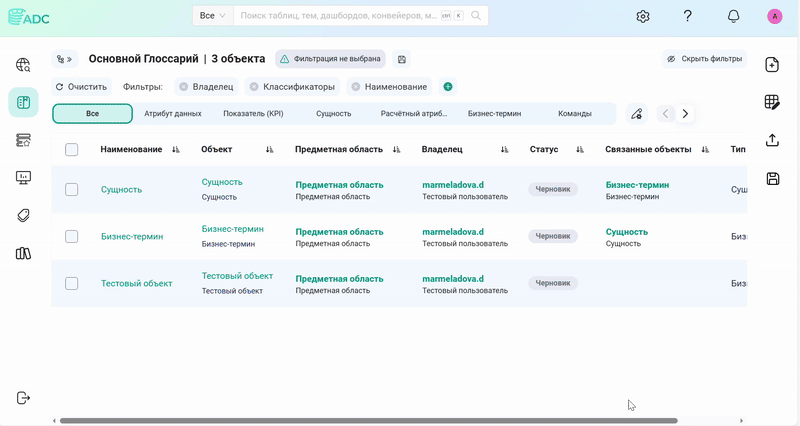Switch to Команды tab
This screenshot has height=426, width=800.
pos(574,114)
